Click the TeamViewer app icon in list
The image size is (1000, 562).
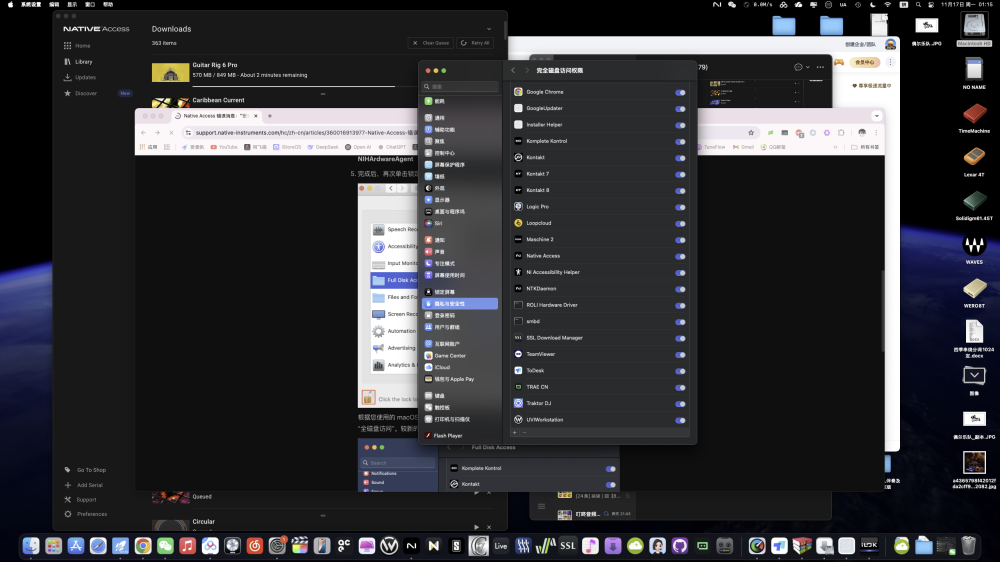(x=518, y=354)
